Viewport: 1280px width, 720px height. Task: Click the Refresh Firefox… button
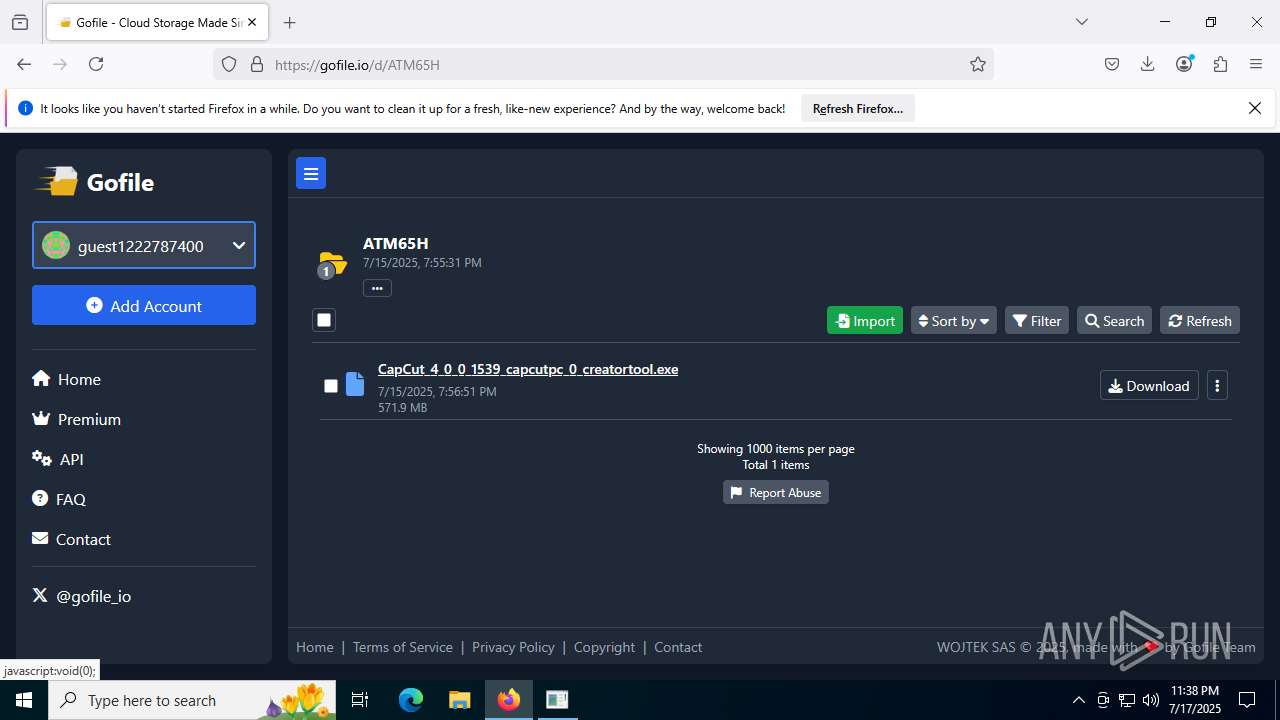[858, 109]
